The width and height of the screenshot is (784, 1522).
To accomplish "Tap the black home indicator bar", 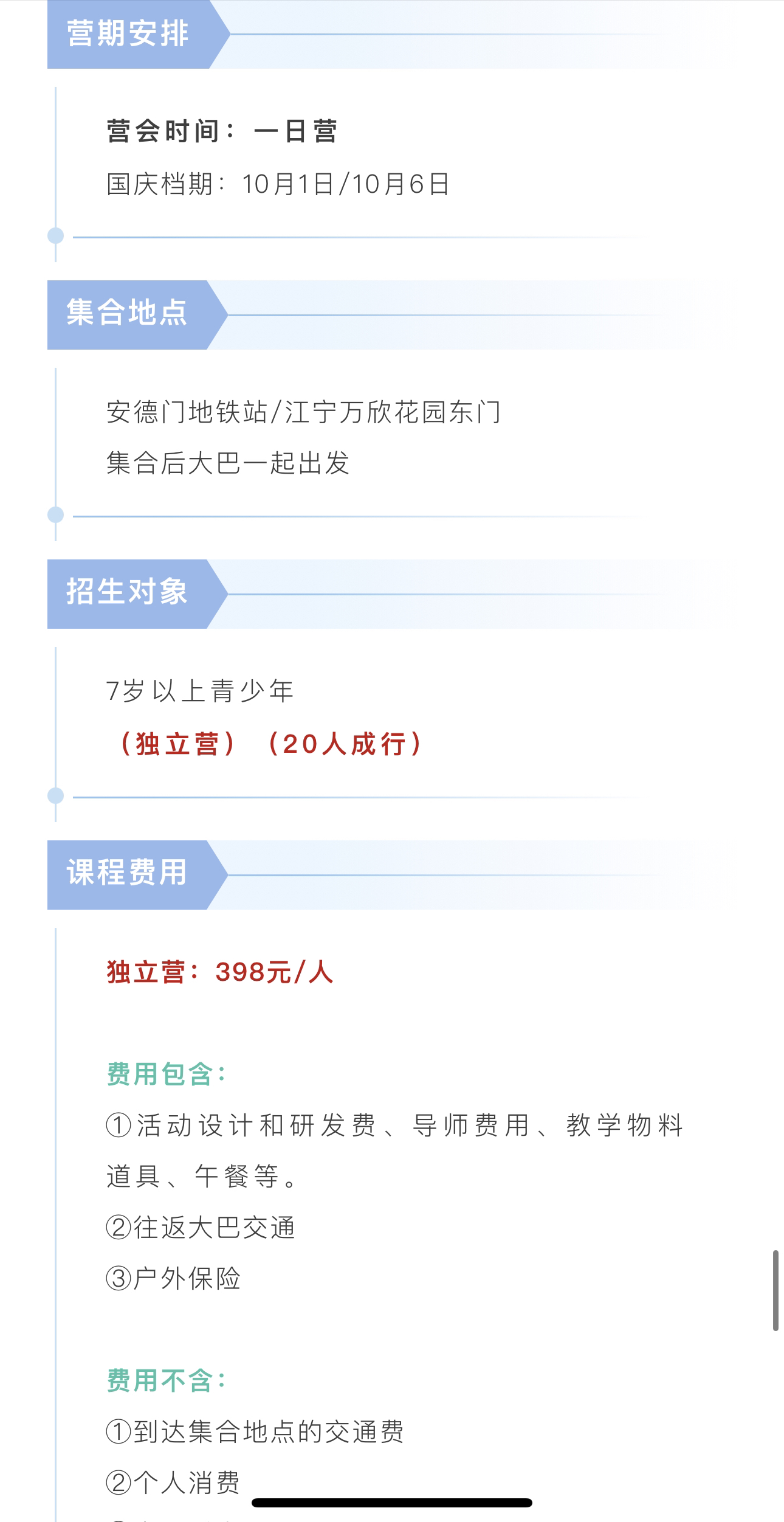I will coord(392,1503).
